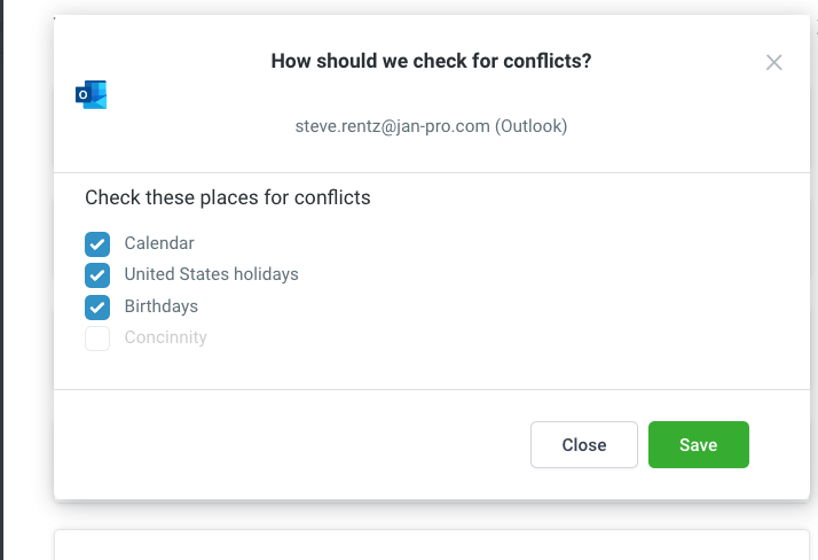Click the white card below the dialog
The width and height of the screenshot is (818, 560).
(x=431, y=545)
